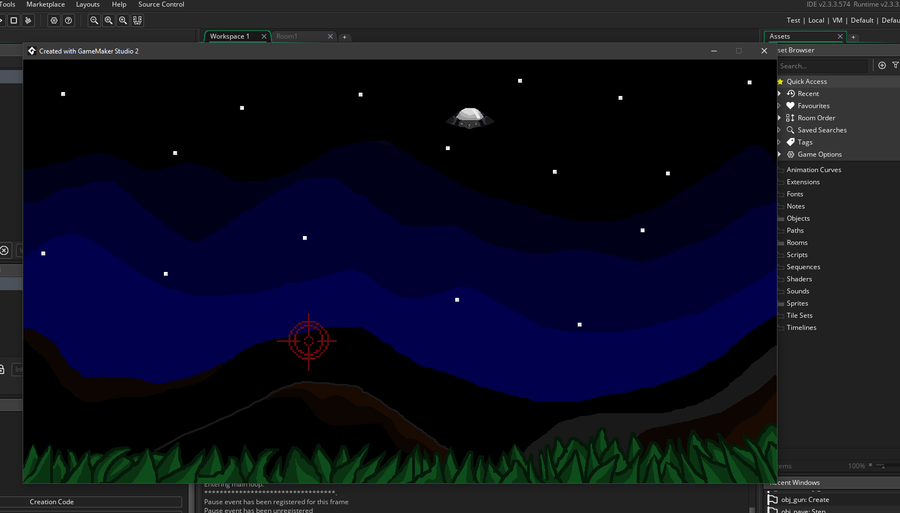Viewport: 900px width, 513px height.
Task: Click the Local target option
Action: tap(816, 20)
